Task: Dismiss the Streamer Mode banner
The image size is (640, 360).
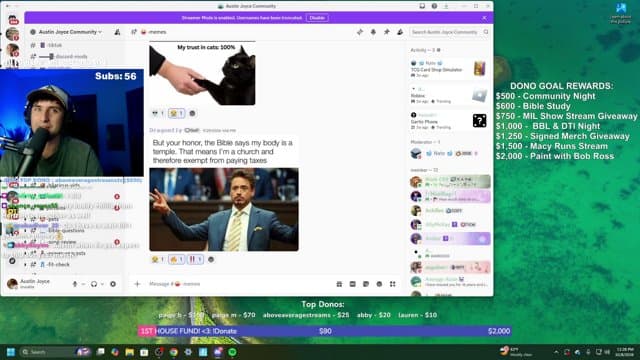Action: [x=484, y=18]
